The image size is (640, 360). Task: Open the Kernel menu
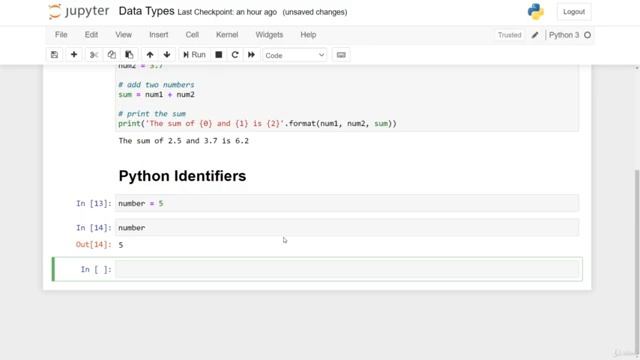[x=227, y=35]
